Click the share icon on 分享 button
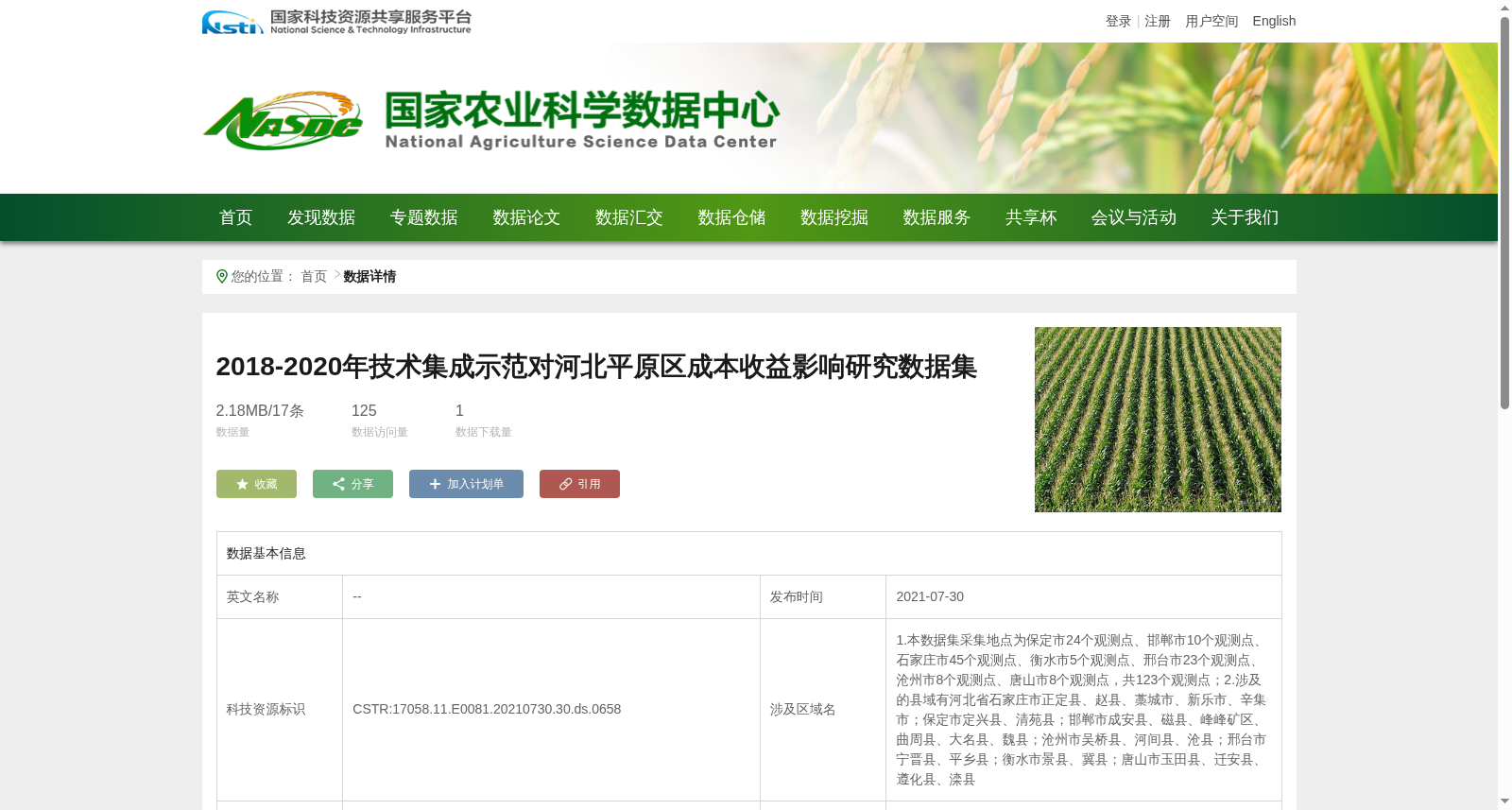 338,484
